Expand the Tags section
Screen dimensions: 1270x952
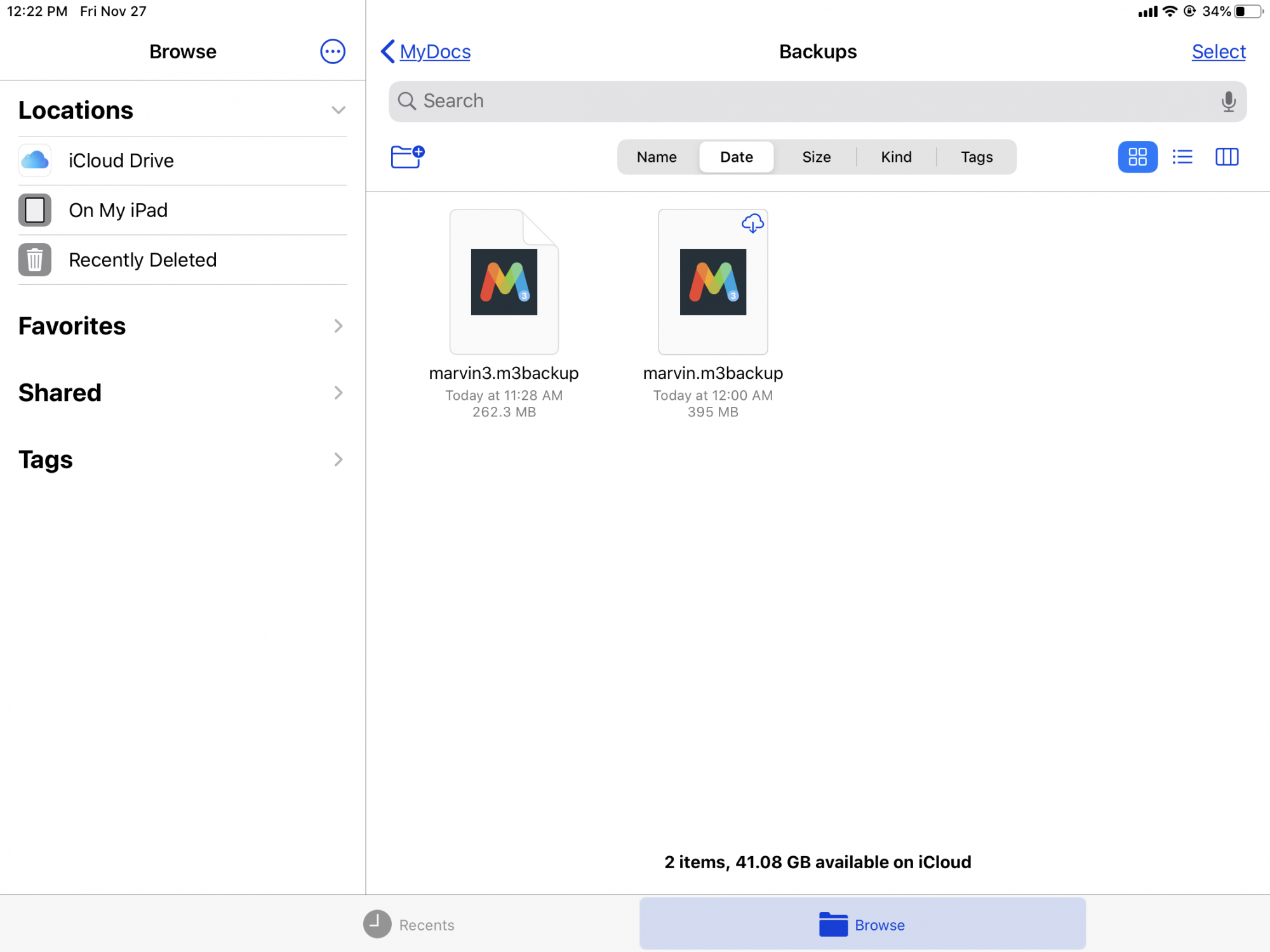[338, 459]
